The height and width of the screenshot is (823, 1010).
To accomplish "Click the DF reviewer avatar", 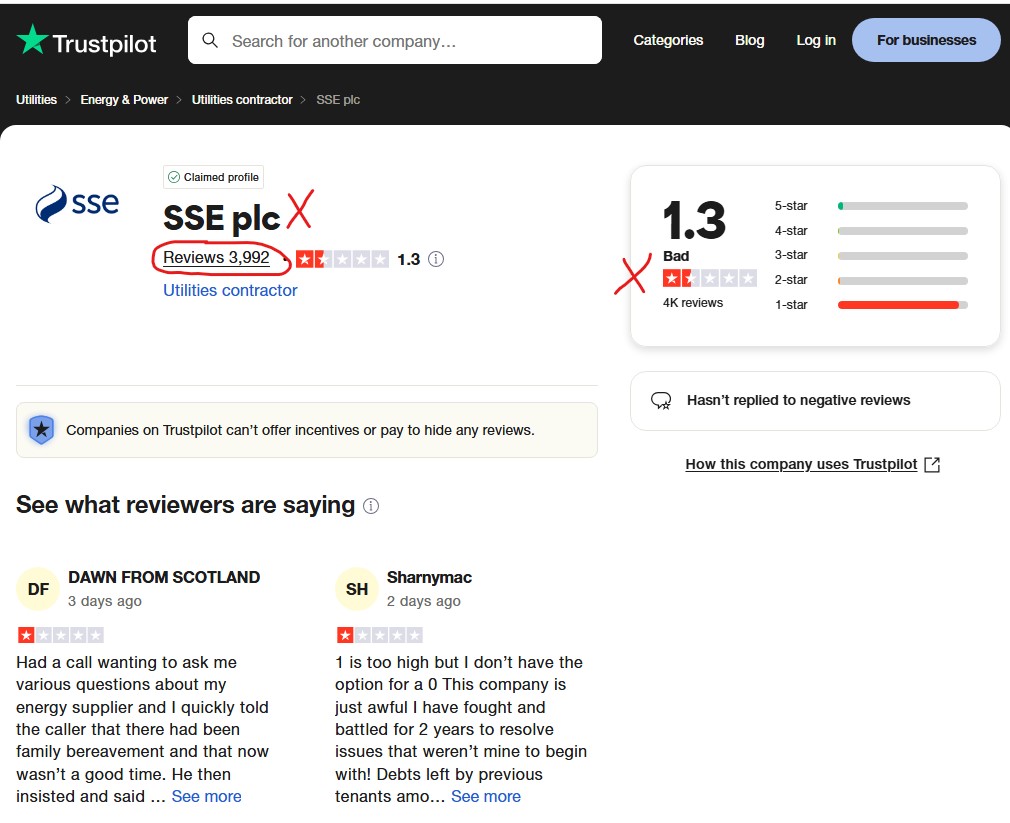I will pos(38,589).
